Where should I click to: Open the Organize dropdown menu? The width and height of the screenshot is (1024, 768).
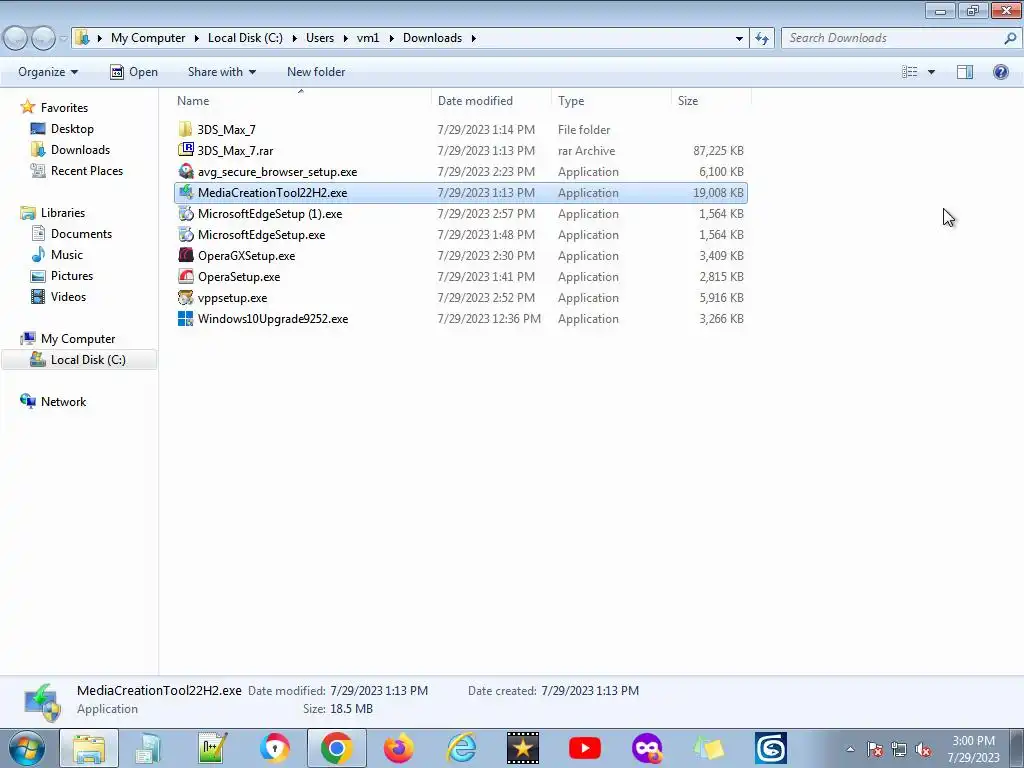click(48, 72)
